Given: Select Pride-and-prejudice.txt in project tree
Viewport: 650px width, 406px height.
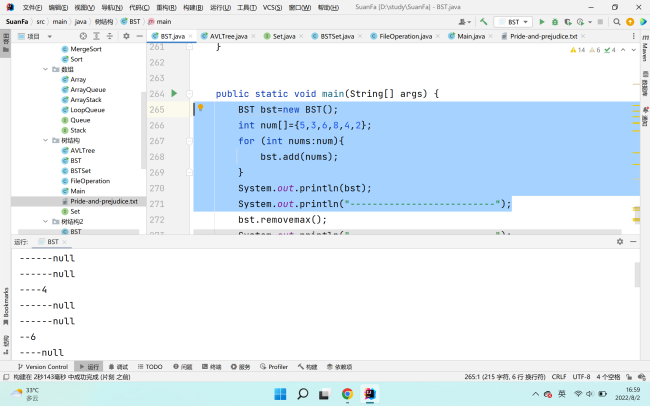Looking at the screenshot, I should pyautogui.click(x=103, y=201).
